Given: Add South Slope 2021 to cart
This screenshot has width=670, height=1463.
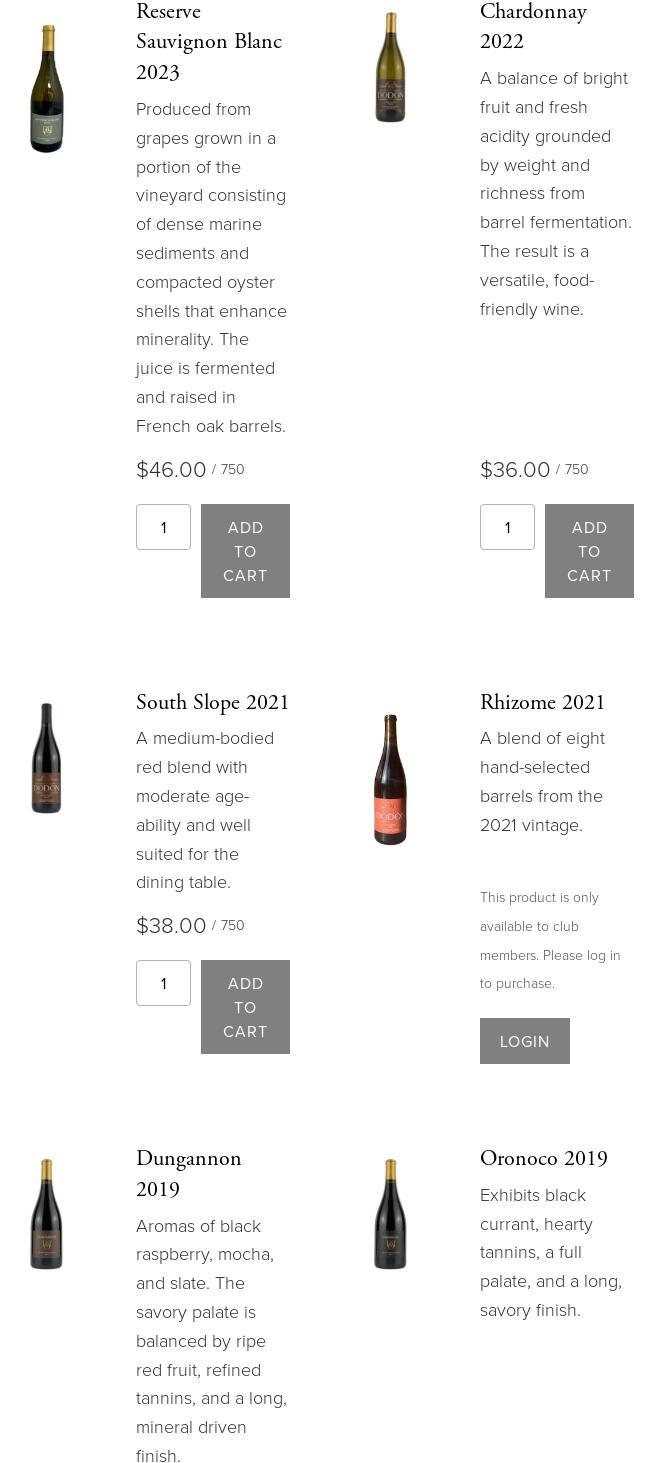Looking at the screenshot, I should pyautogui.click(x=245, y=1007).
